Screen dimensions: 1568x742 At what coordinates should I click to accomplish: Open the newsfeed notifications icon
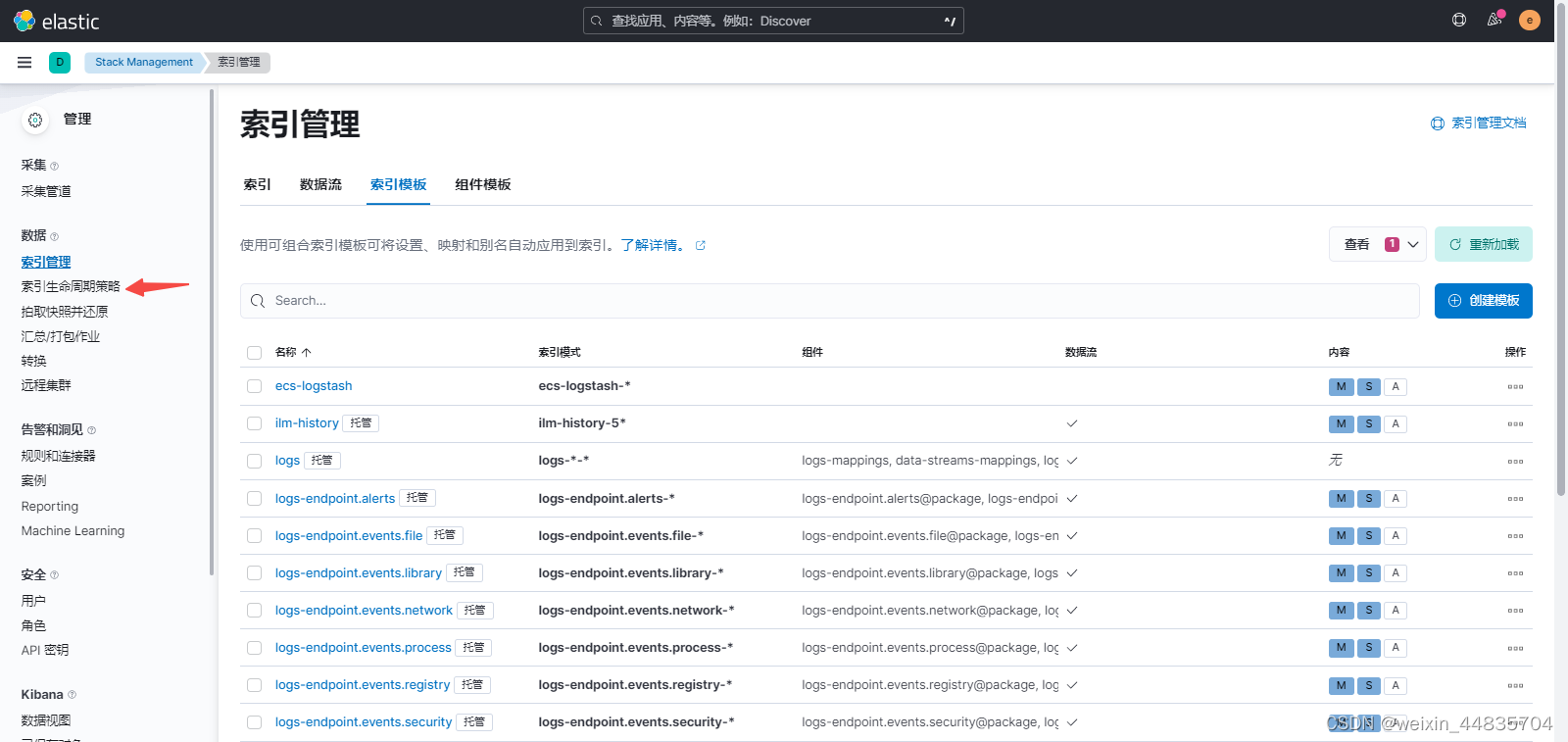(x=1494, y=20)
